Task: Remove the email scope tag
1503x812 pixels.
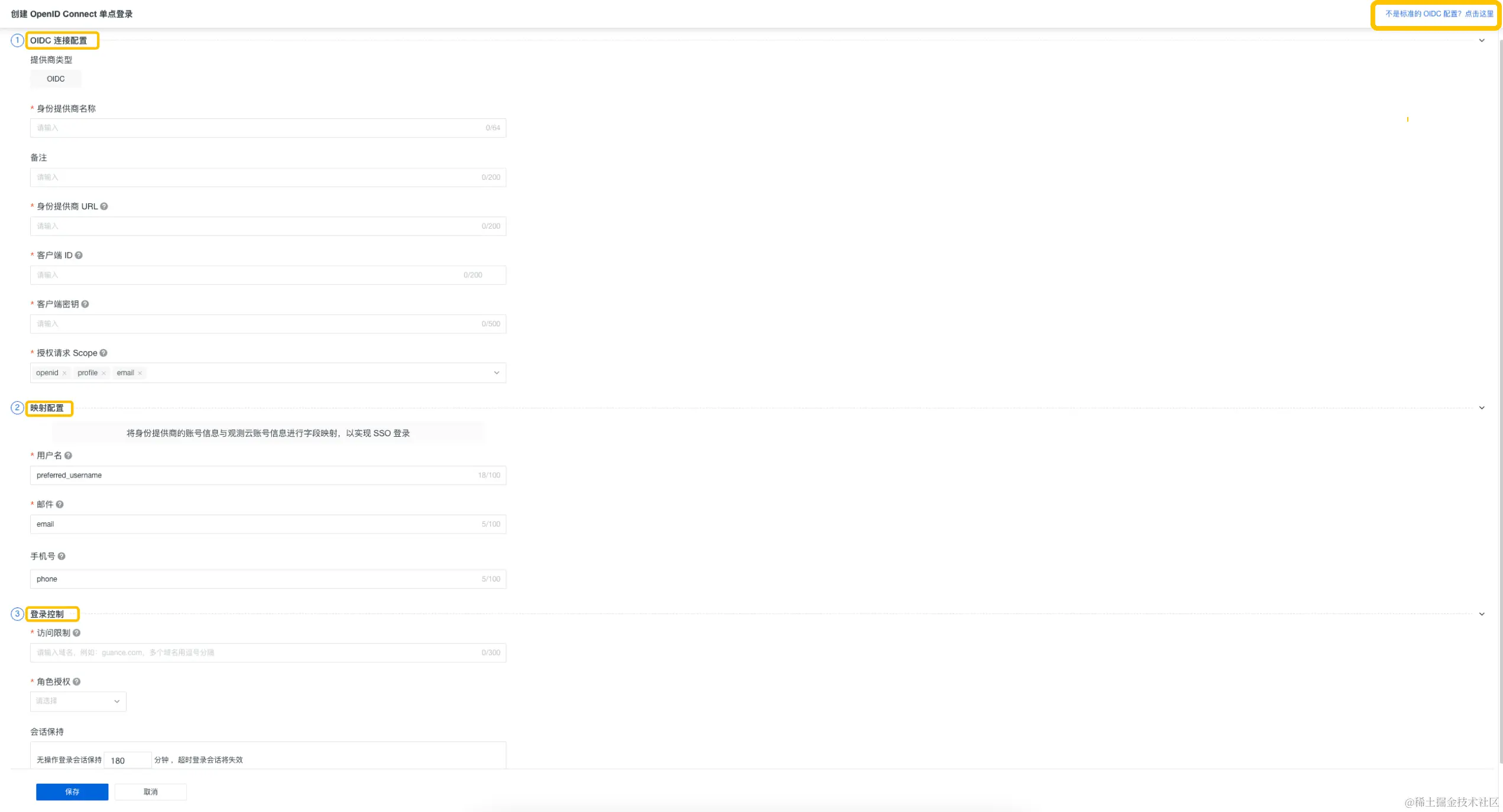Action: 140,373
